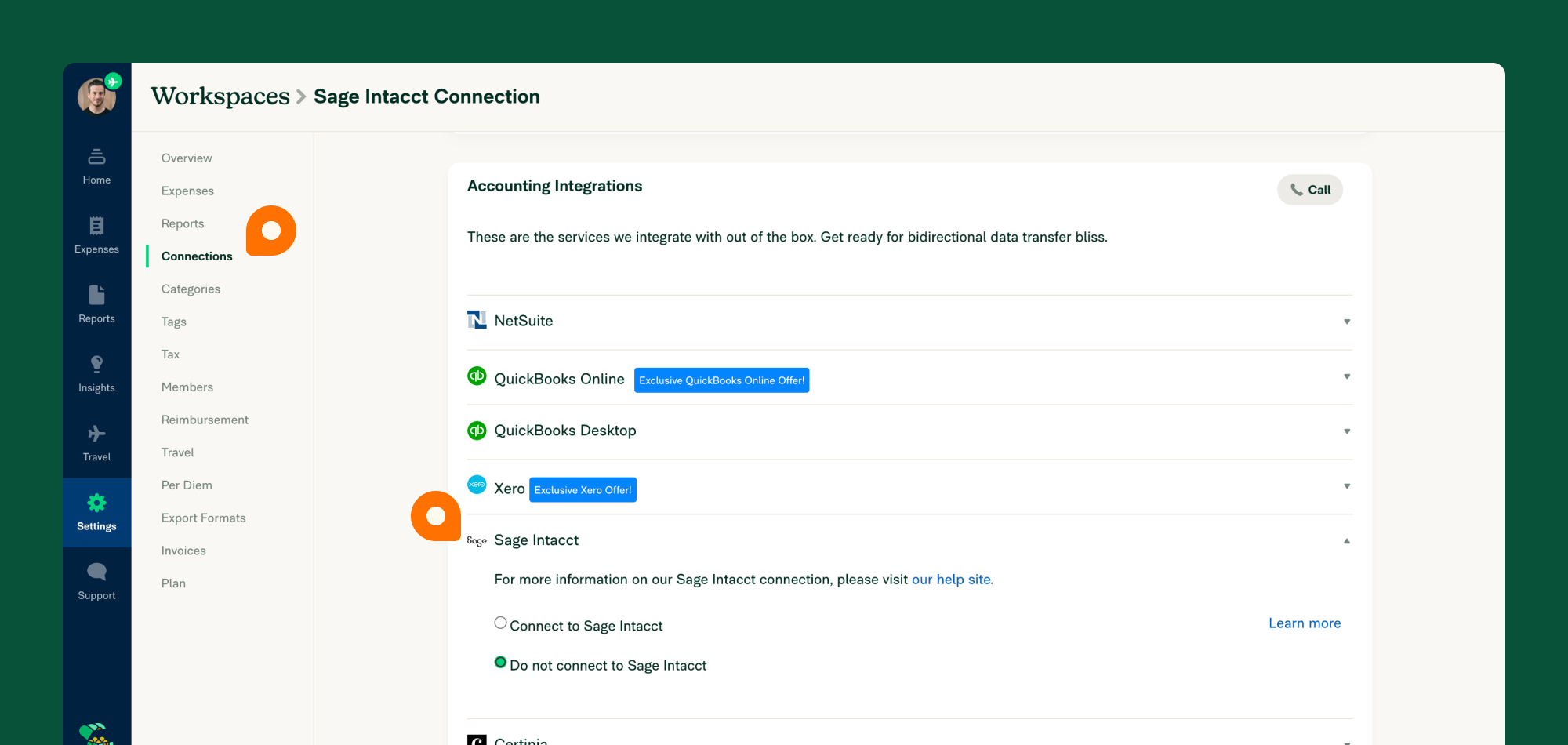The height and width of the screenshot is (745, 1568).
Task: Open the Tax settings tab
Action: (x=170, y=354)
